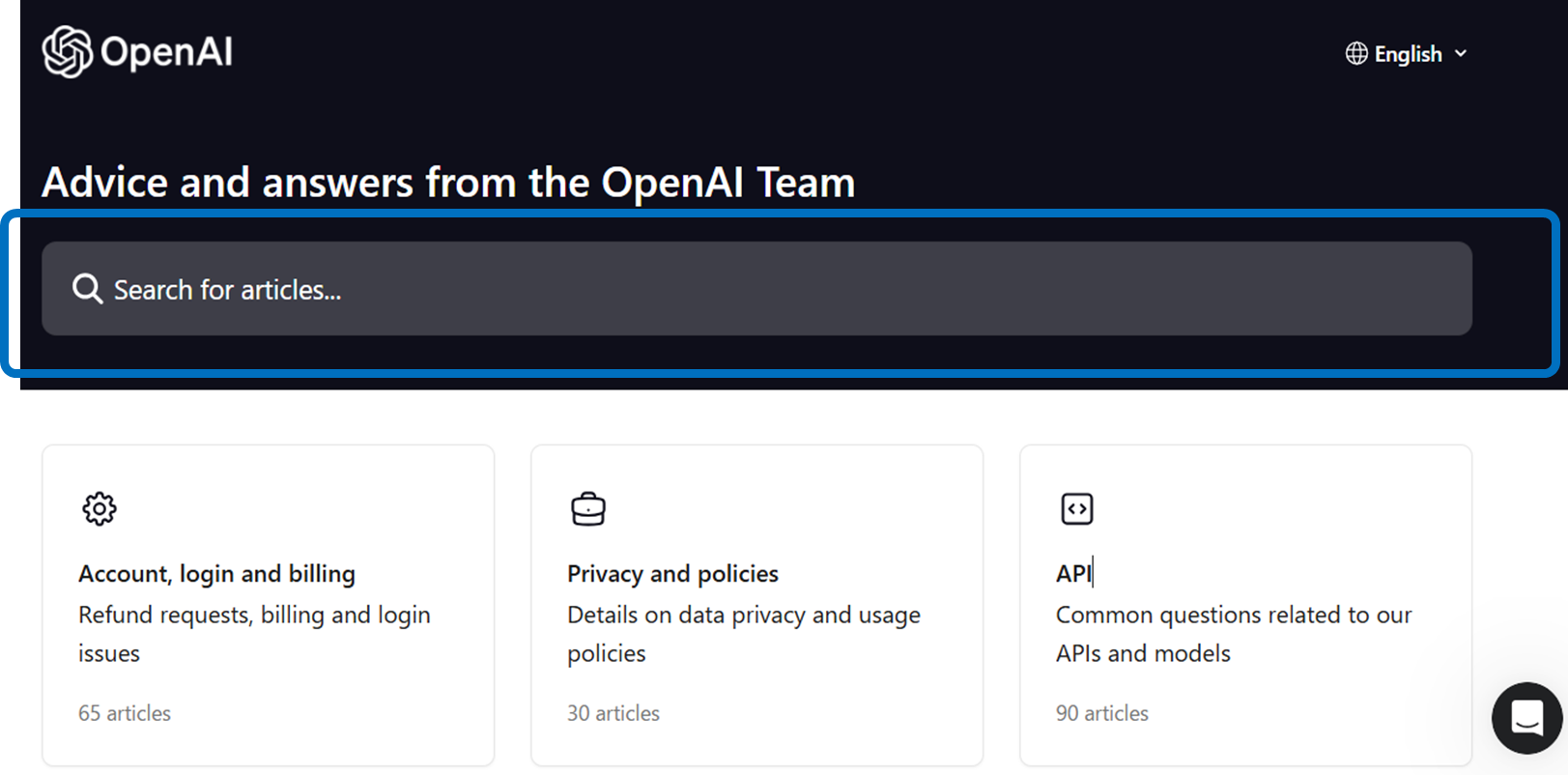Viewport: 1568px width, 775px height.
Task: Open the API collection title
Action: [1073, 574]
